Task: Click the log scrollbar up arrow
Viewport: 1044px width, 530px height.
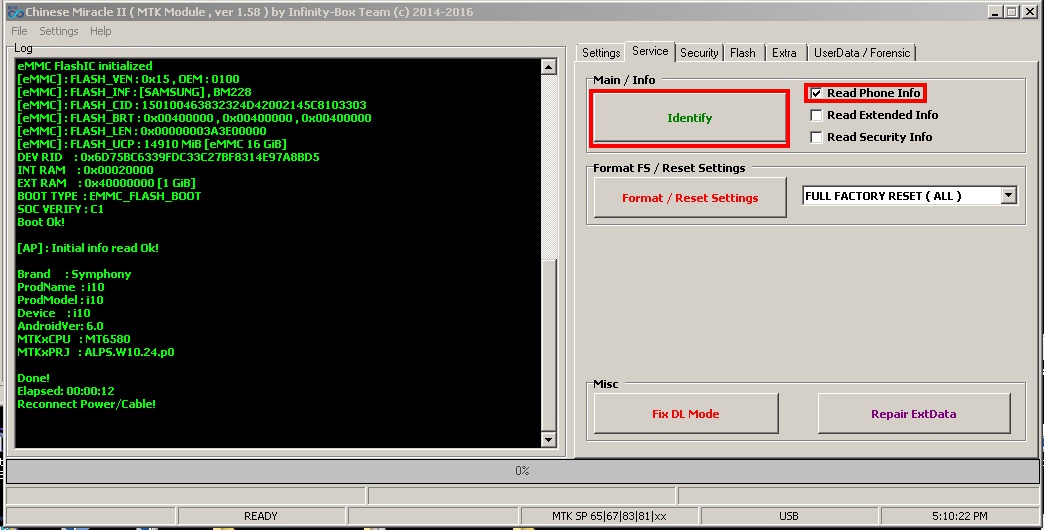Action: (549, 67)
